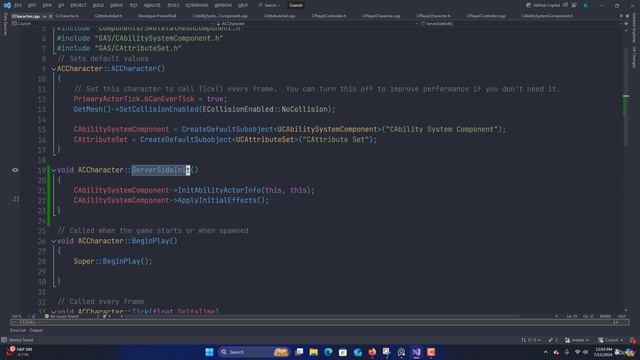Viewport: 640px width, 360px height.
Task: Click the feedback icon beside the account avatar
Action: click(x=574, y=5)
